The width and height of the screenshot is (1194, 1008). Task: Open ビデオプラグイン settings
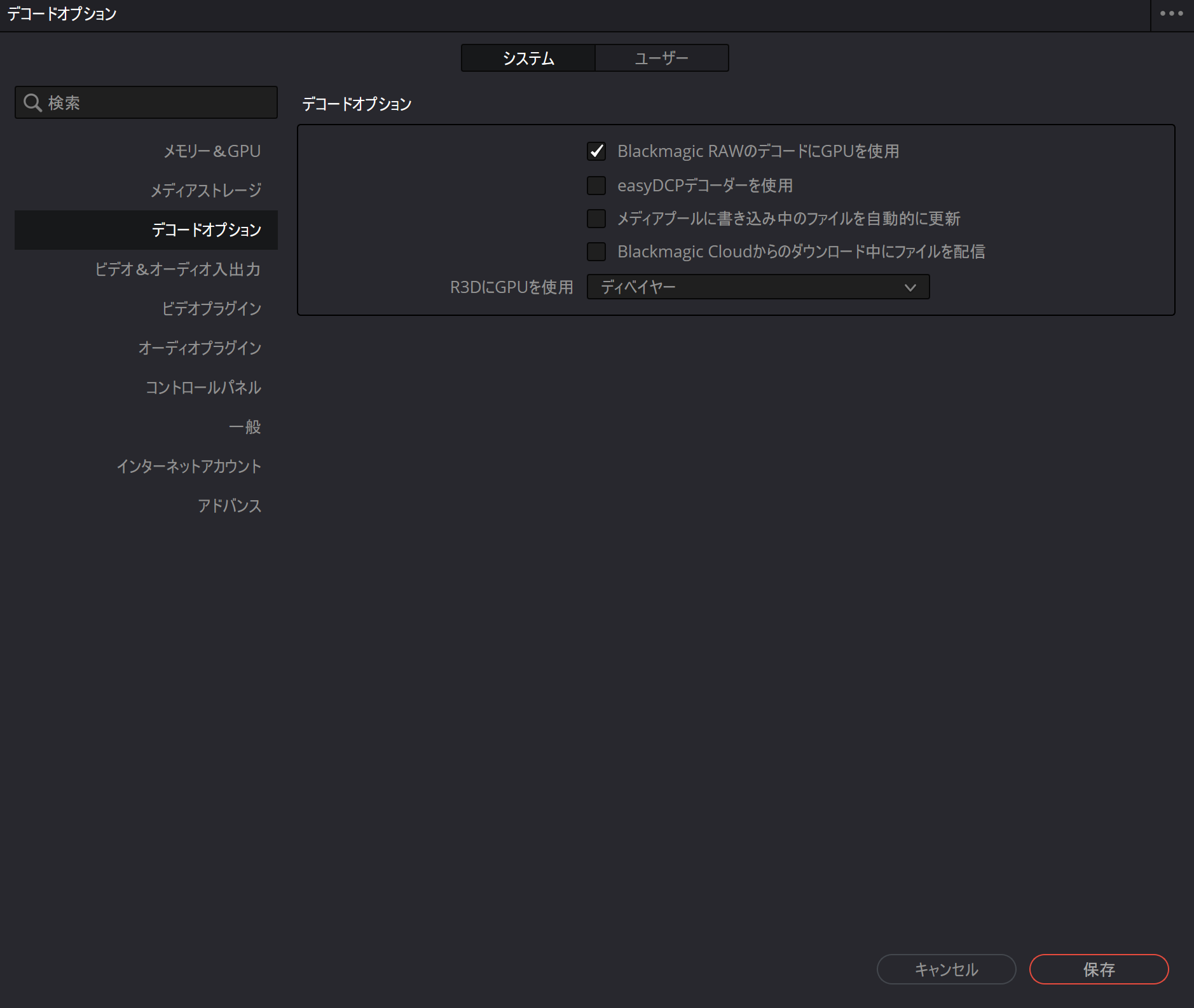pyautogui.click(x=146, y=309)
